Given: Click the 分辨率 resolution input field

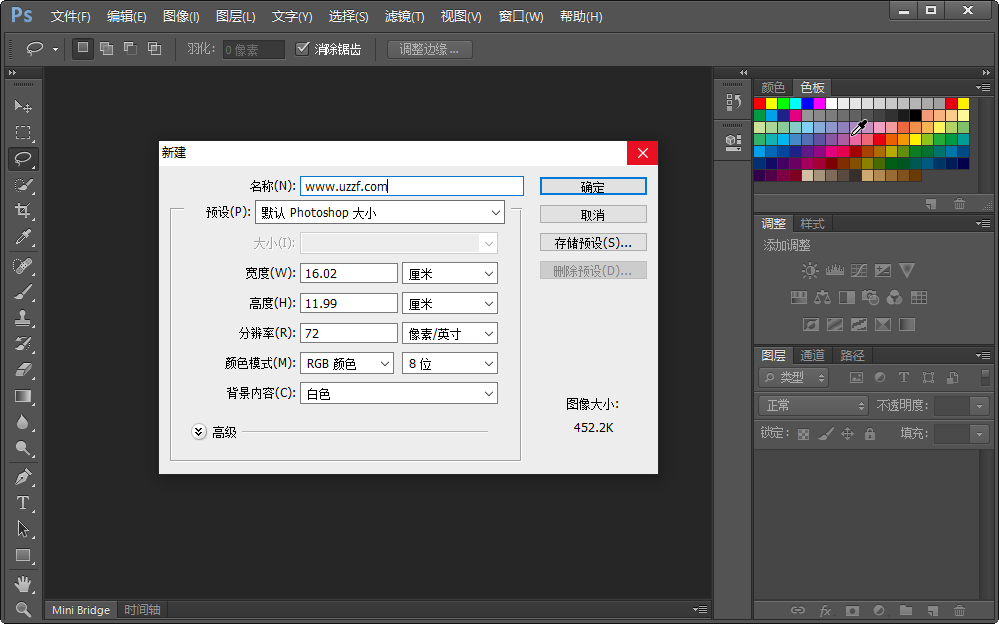Looking at the screenshot, I should coord(349,333).
